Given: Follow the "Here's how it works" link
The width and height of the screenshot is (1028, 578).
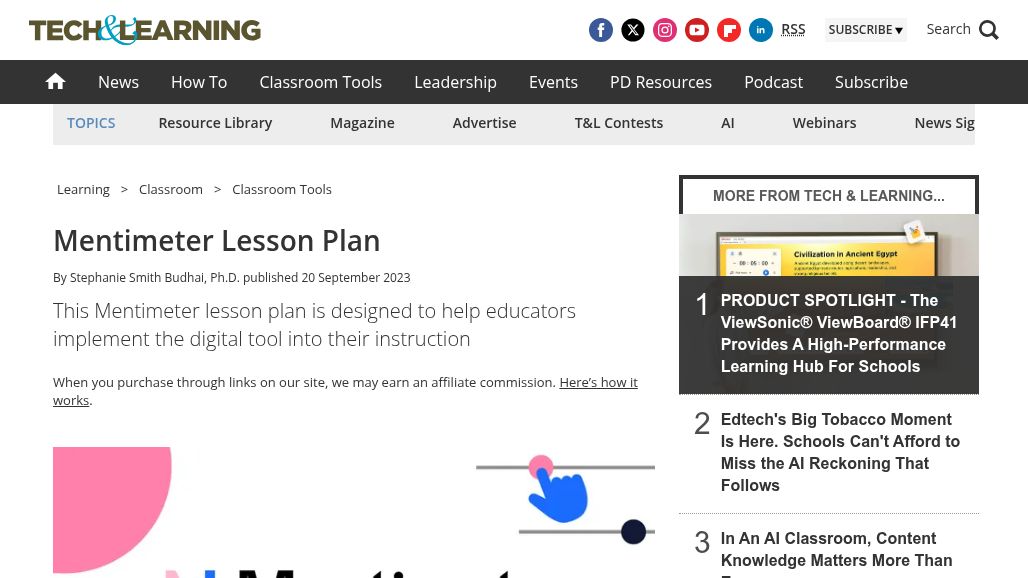Looking at the screenshot, I should [346, 391].
